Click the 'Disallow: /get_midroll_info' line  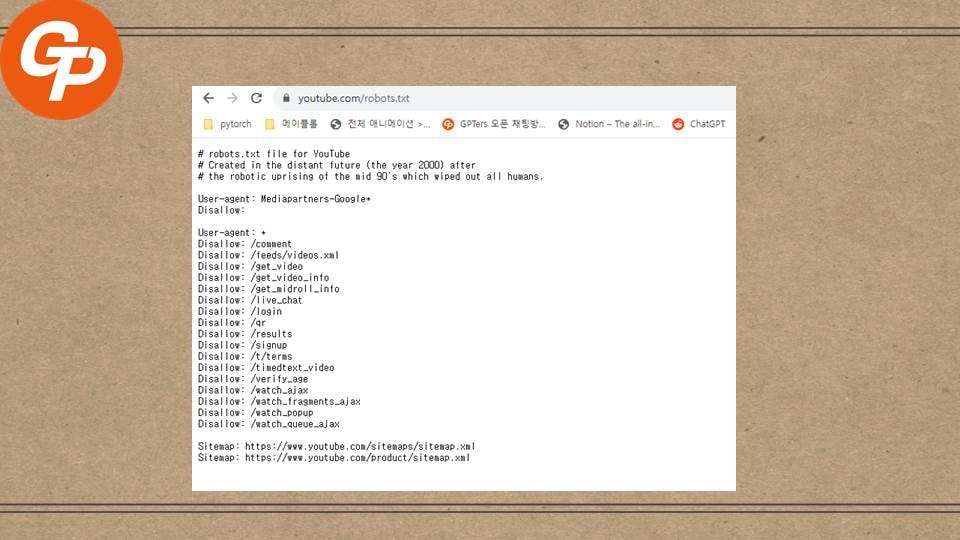[268, 289]
